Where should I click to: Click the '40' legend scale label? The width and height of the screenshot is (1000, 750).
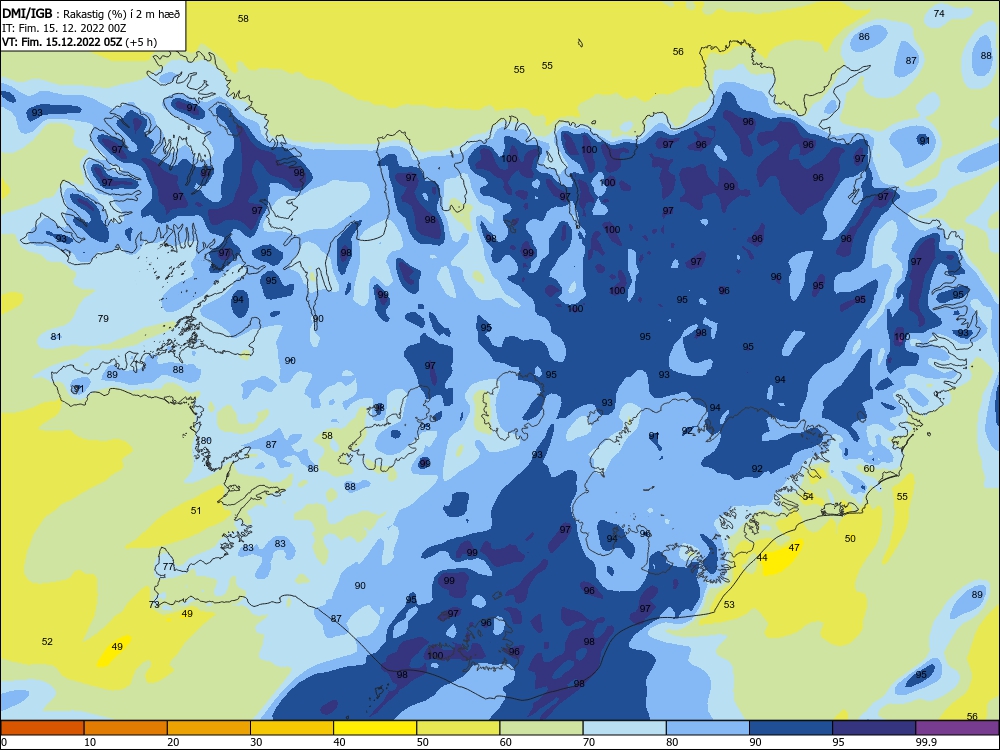(x=339, y=742)
